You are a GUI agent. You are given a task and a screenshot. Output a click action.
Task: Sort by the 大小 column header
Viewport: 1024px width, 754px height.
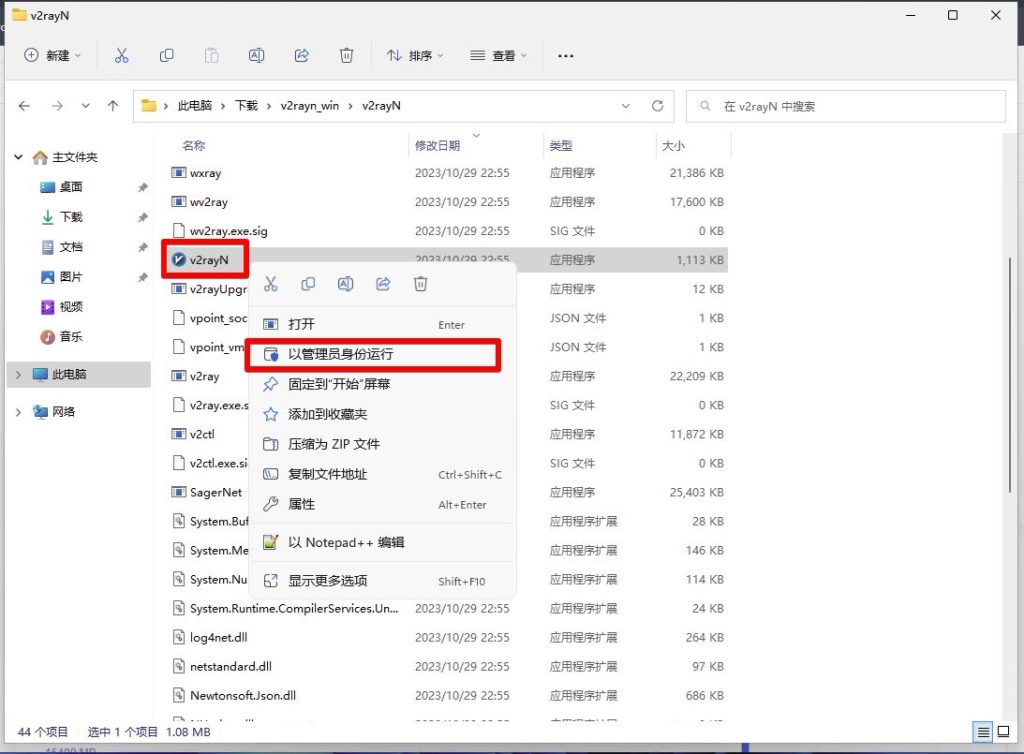coord(673,146)
